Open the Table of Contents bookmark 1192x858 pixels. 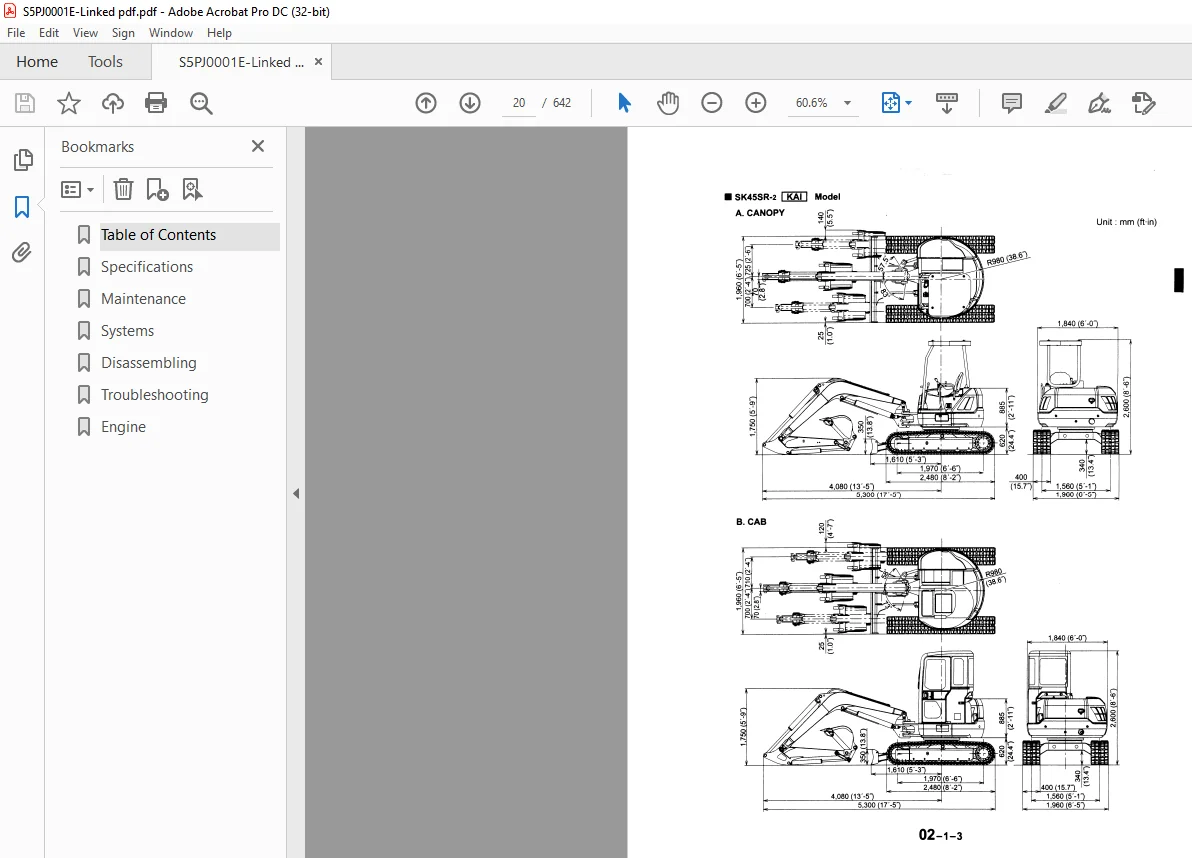(x=158, y=235)
